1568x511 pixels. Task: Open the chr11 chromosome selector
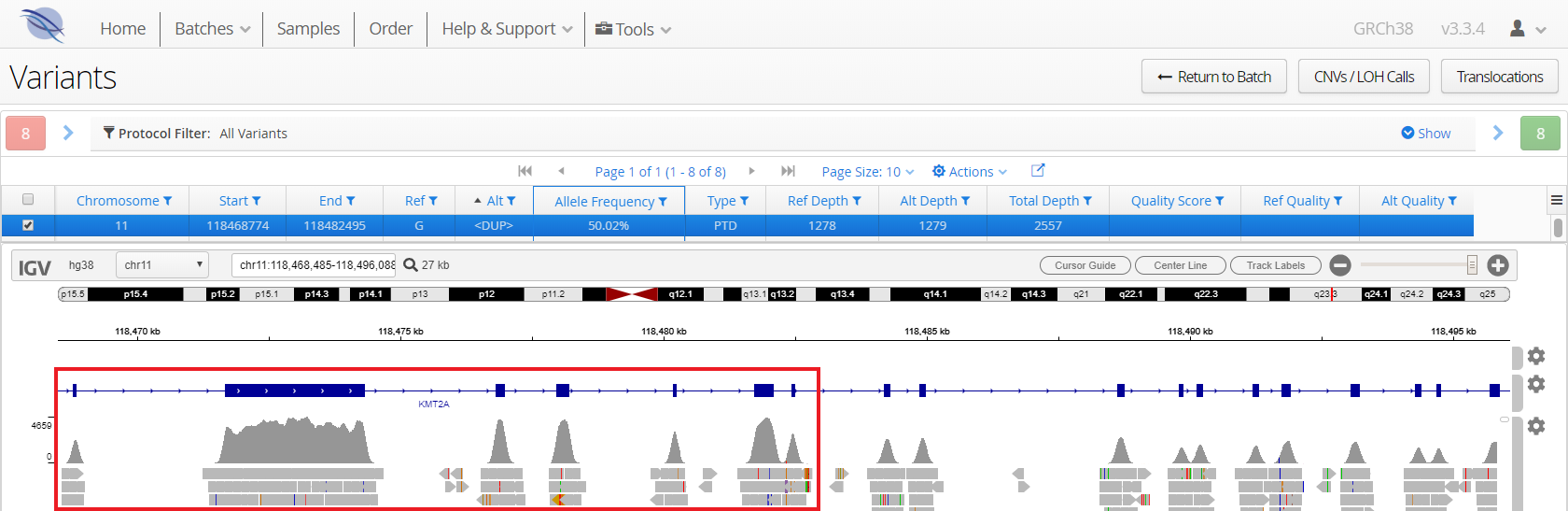pyautogui.click(x=162, y=265)
